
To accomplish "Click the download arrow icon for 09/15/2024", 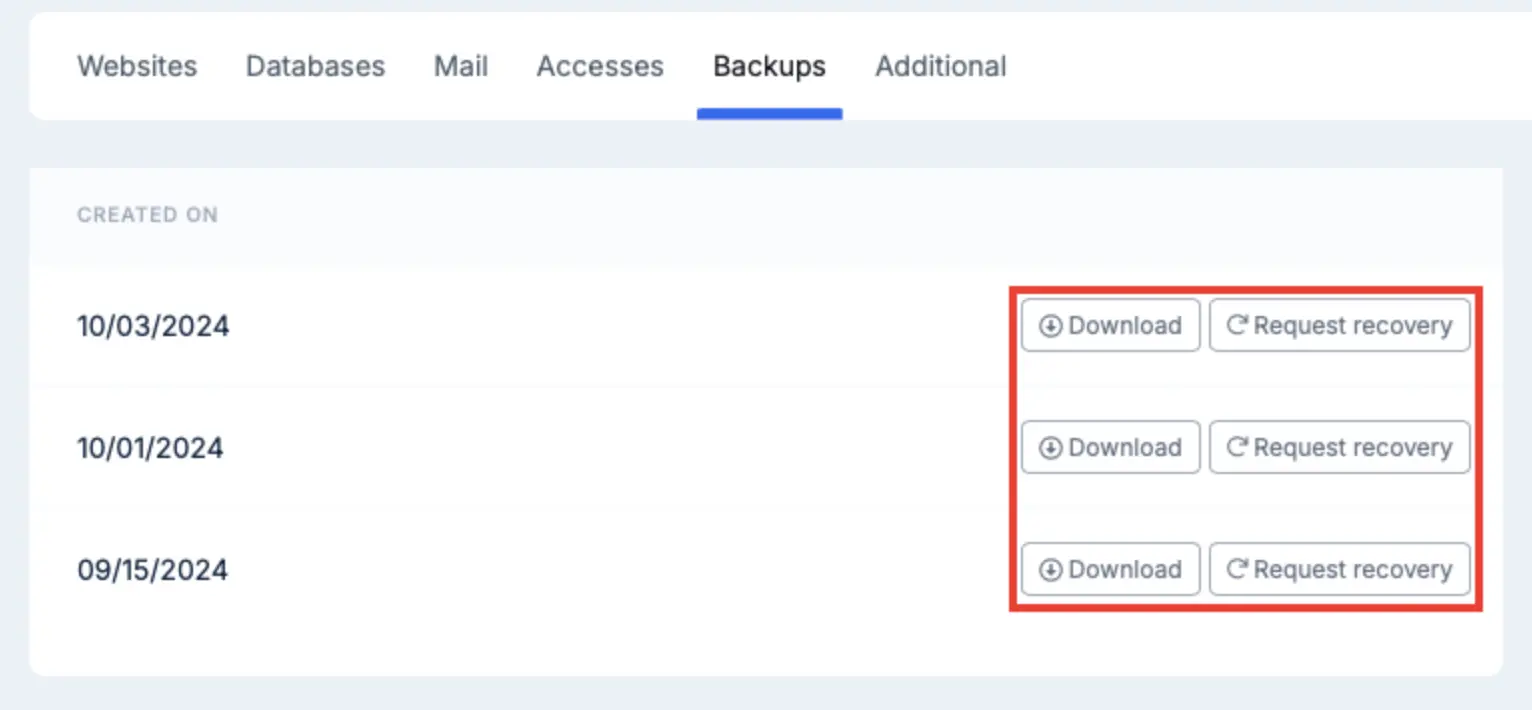I will click(x=1050, y=570).
